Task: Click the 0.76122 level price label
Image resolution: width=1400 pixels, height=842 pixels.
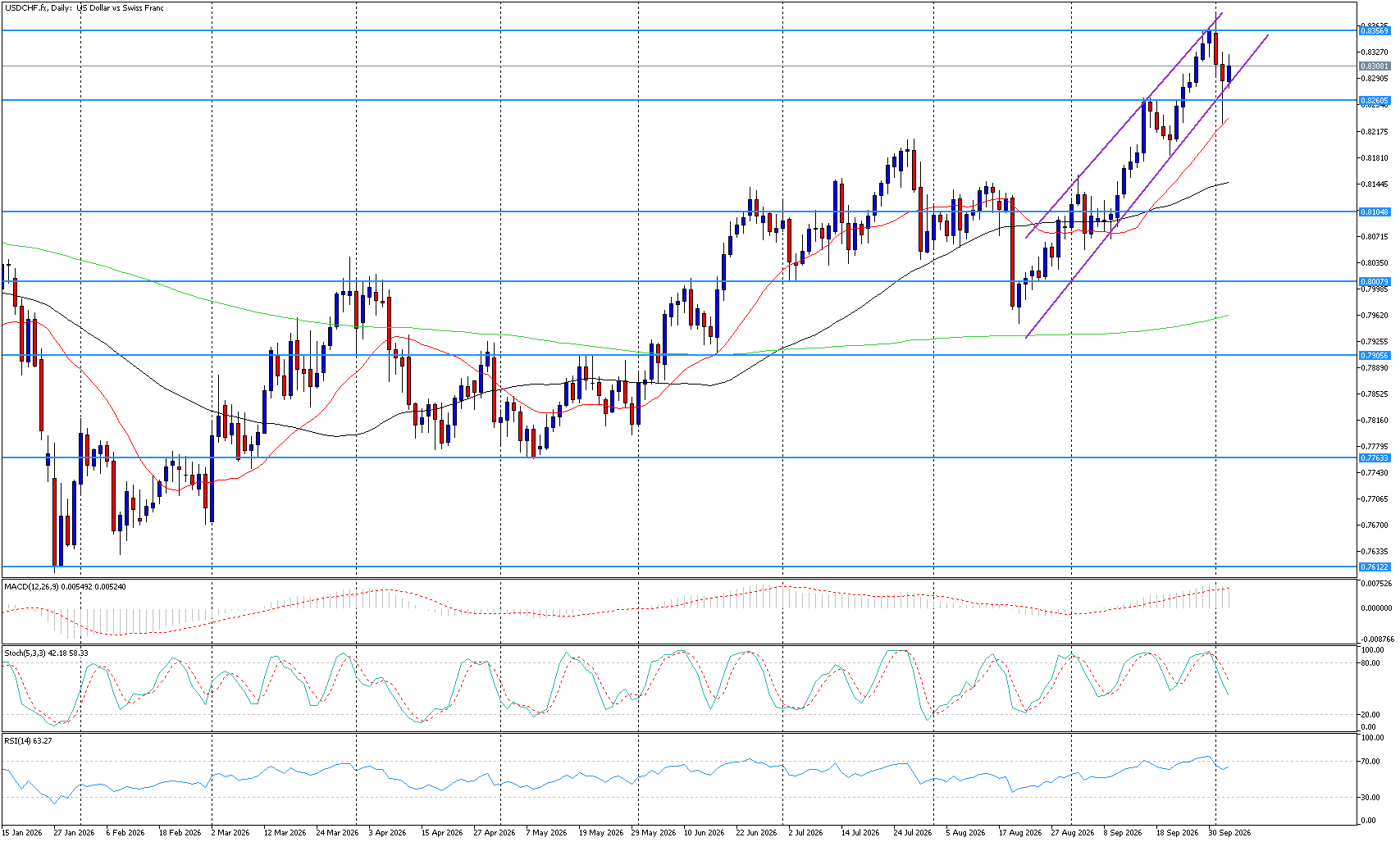Action: pos(1375,567)
